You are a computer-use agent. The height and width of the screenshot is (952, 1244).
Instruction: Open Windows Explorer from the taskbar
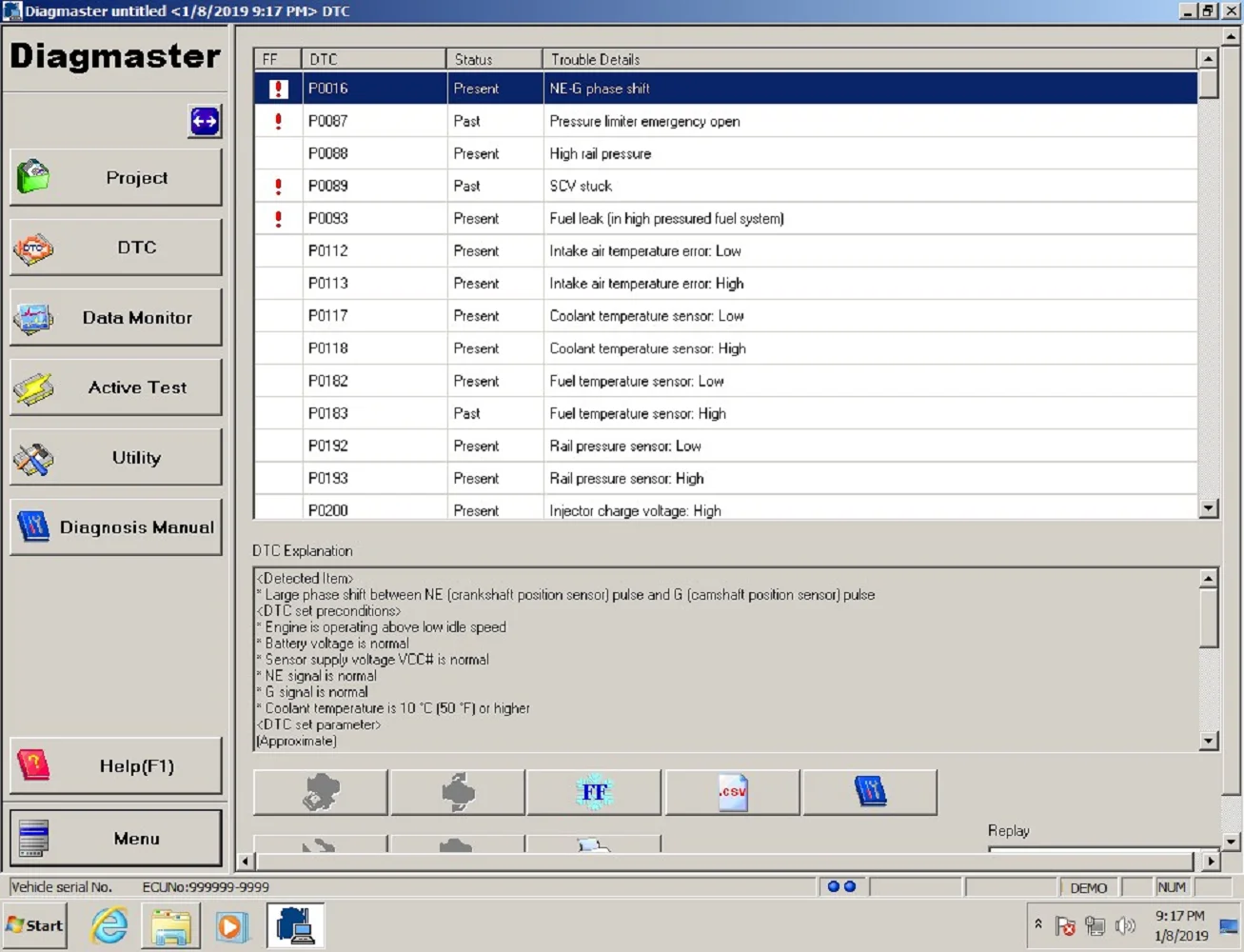171,926
